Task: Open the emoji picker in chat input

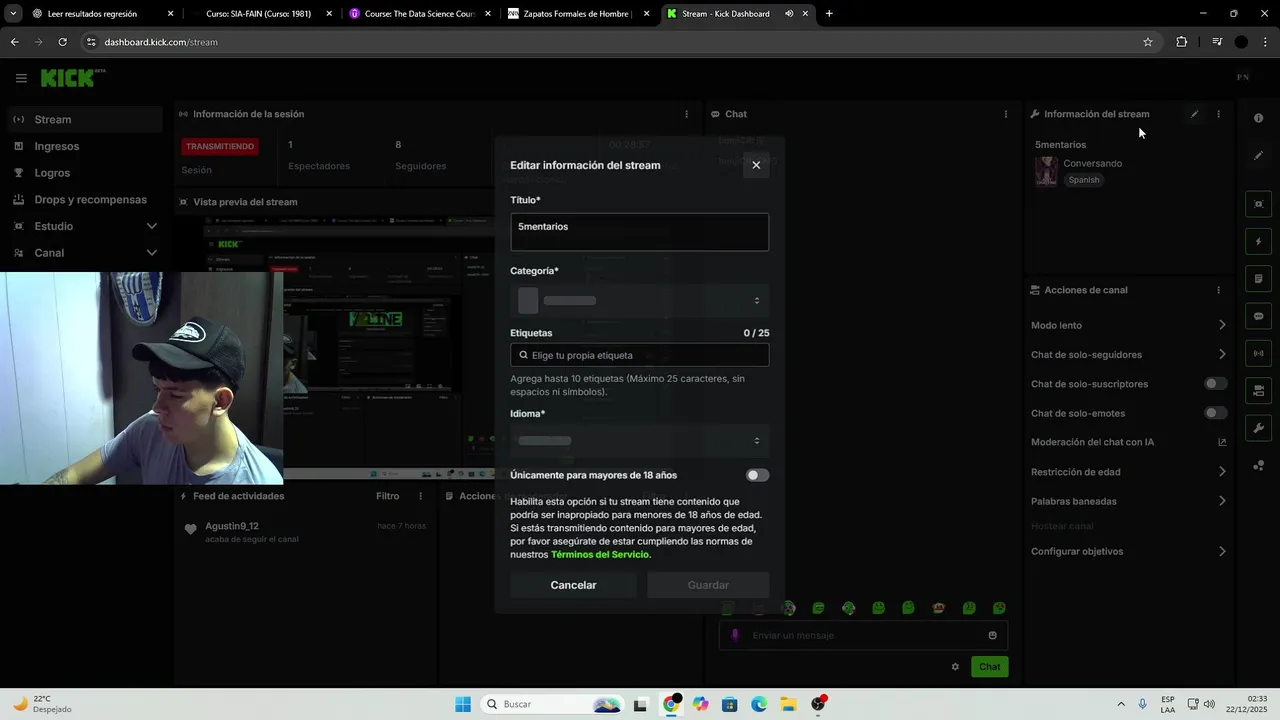Action: click(992, 635)
